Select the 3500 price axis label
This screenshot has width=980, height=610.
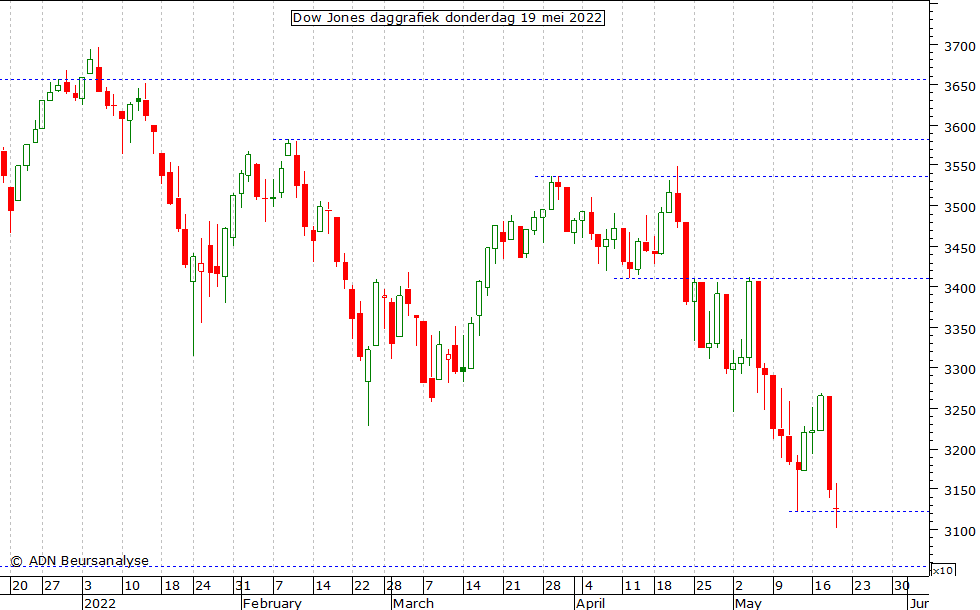click(959, 208)
